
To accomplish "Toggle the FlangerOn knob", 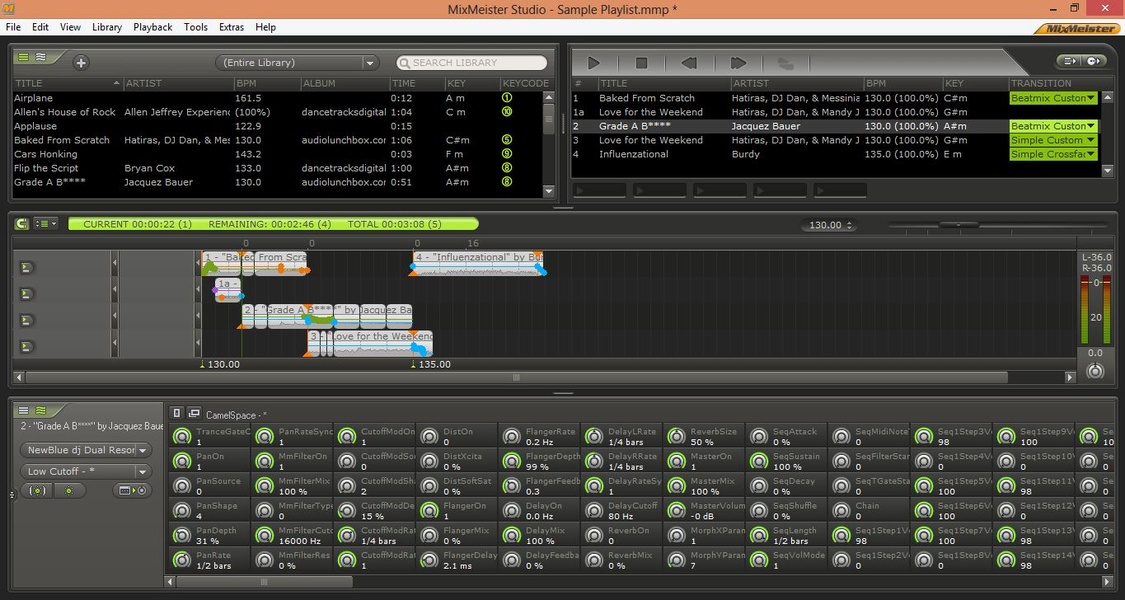I will [x=429, y=510].
